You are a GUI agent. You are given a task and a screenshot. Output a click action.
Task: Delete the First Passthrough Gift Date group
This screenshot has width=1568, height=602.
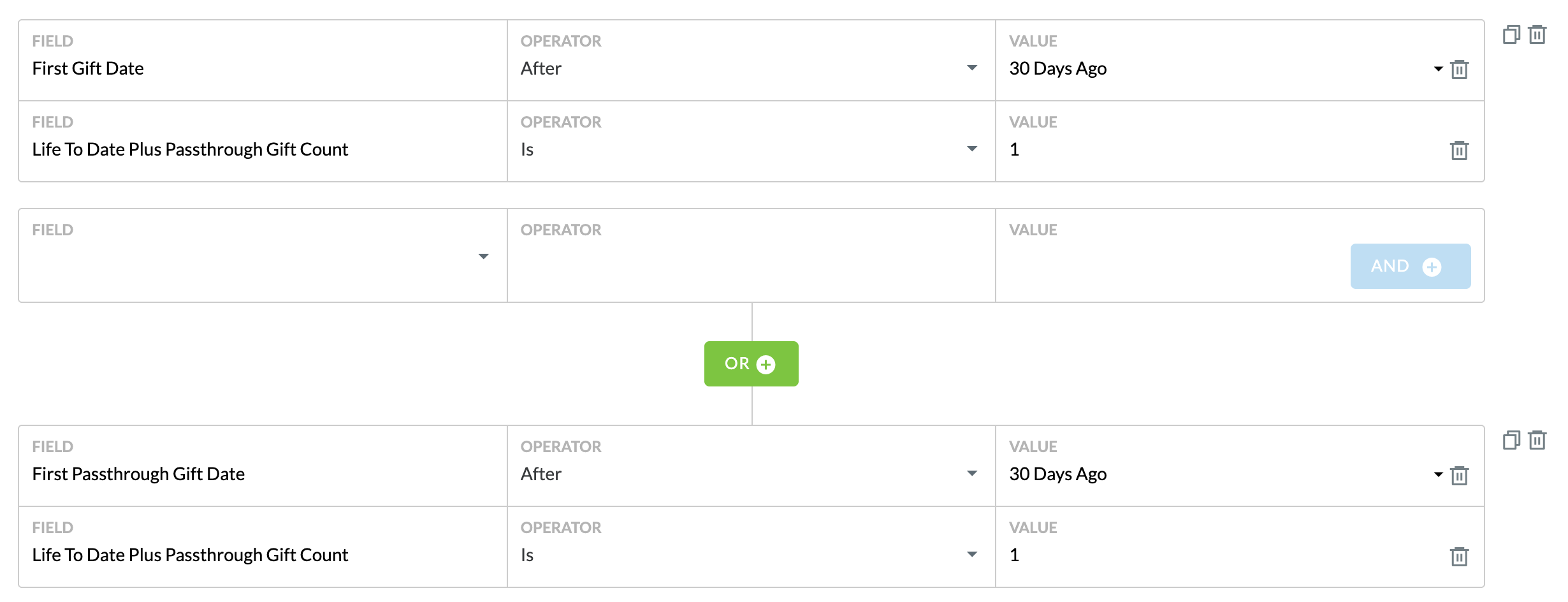(1537, 440)
